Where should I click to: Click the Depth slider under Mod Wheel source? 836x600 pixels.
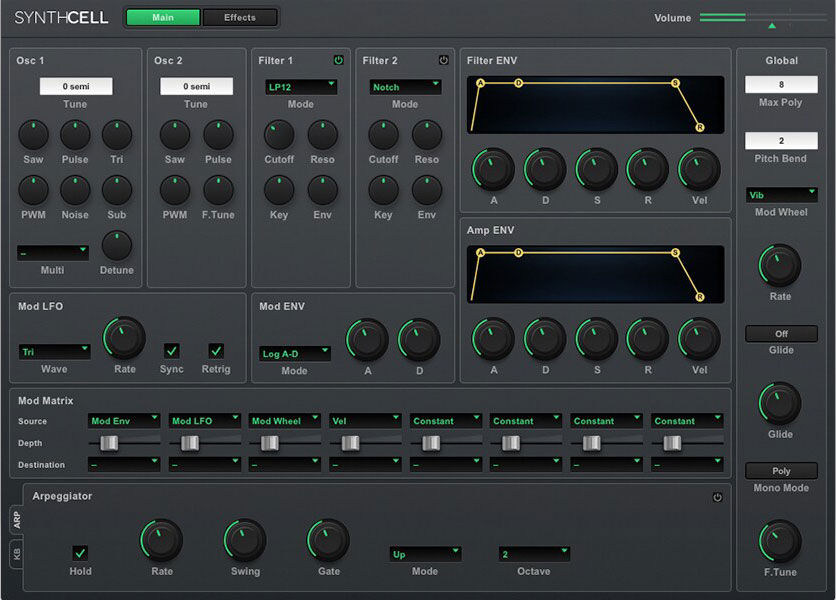284,443
